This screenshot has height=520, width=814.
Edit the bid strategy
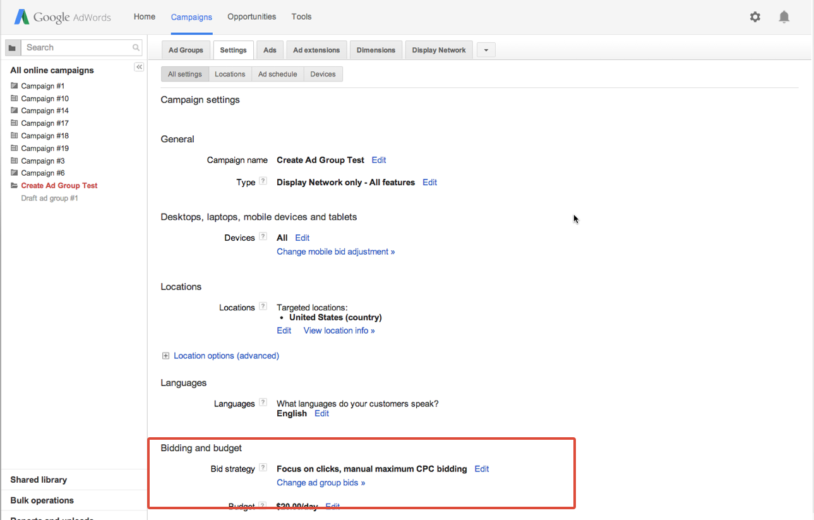pyautogui.click(x=481, y=469)
